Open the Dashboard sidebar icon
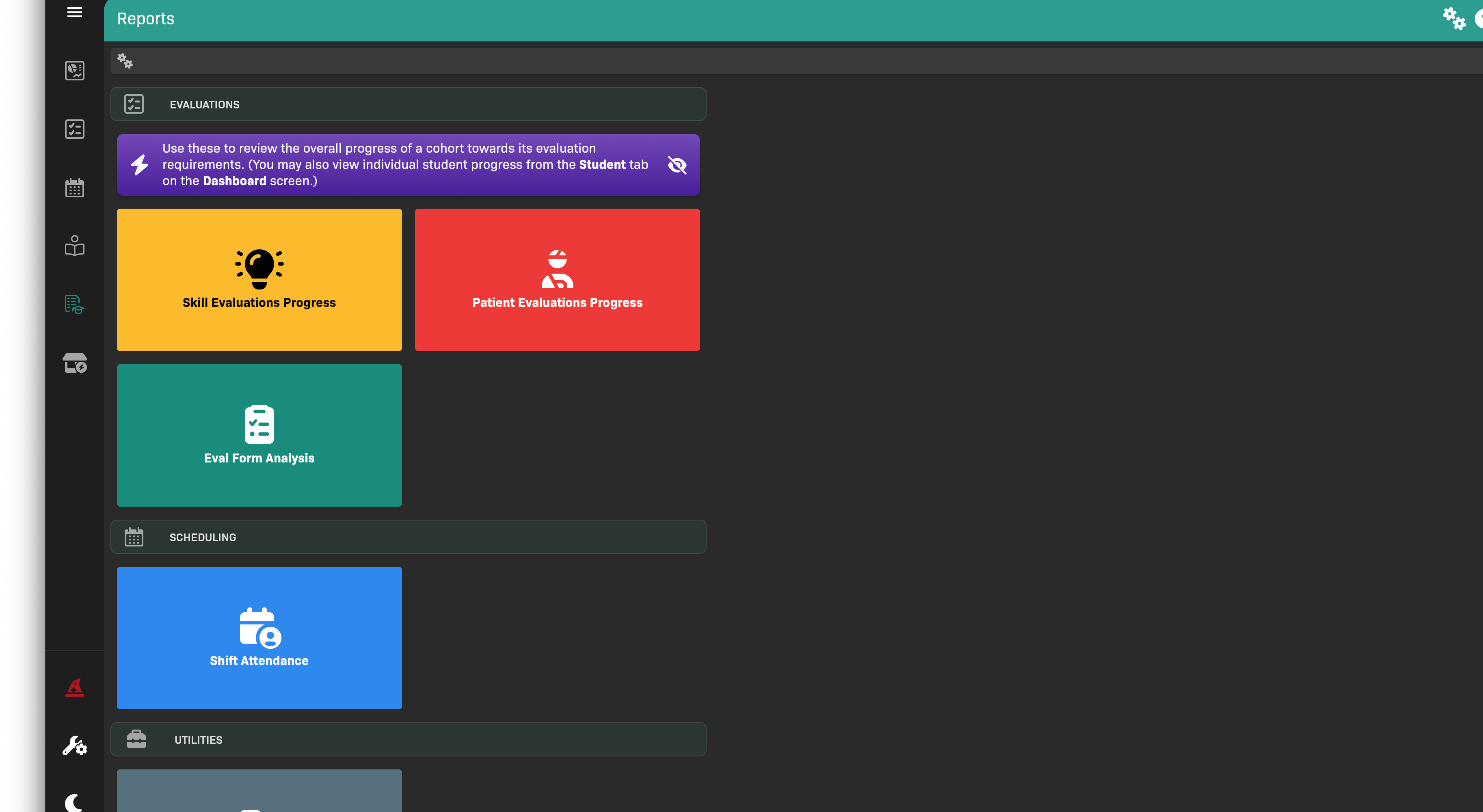The image size is (1483, 812). tap(74, 70)
